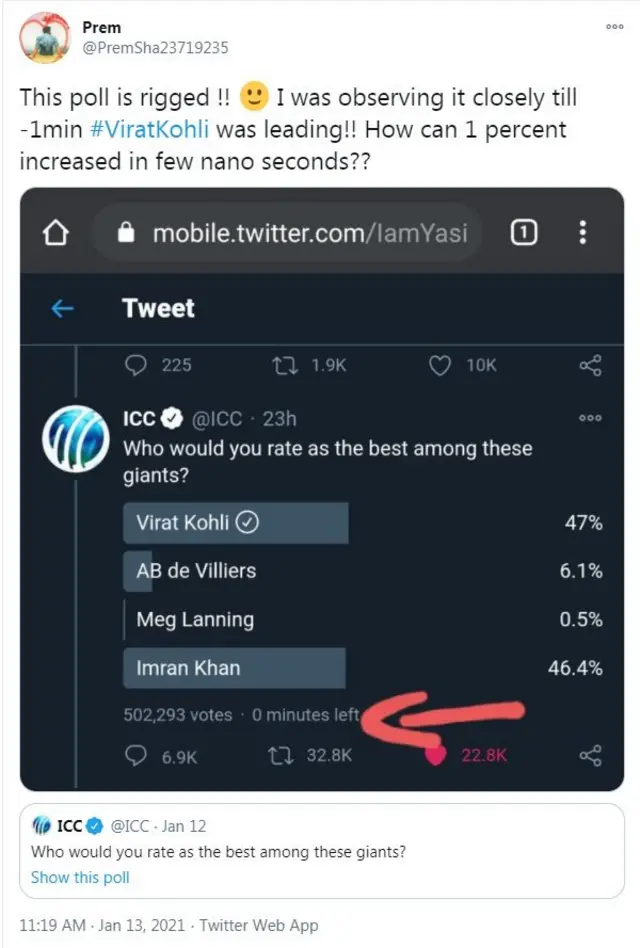The height and width of the screenshot is (948, 640).
Task: Tap the home icon in the browser toolbar
Action: [55, 232]
